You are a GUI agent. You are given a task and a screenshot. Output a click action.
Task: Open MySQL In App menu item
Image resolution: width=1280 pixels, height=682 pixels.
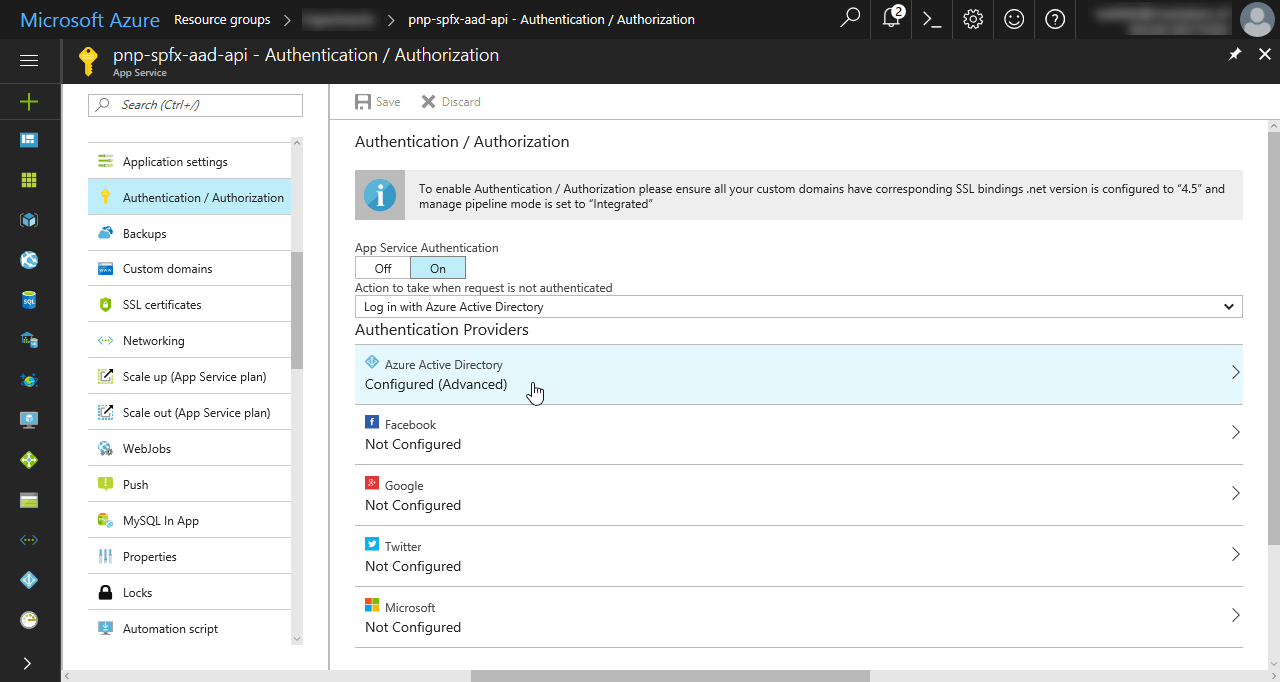click(190, 521)
